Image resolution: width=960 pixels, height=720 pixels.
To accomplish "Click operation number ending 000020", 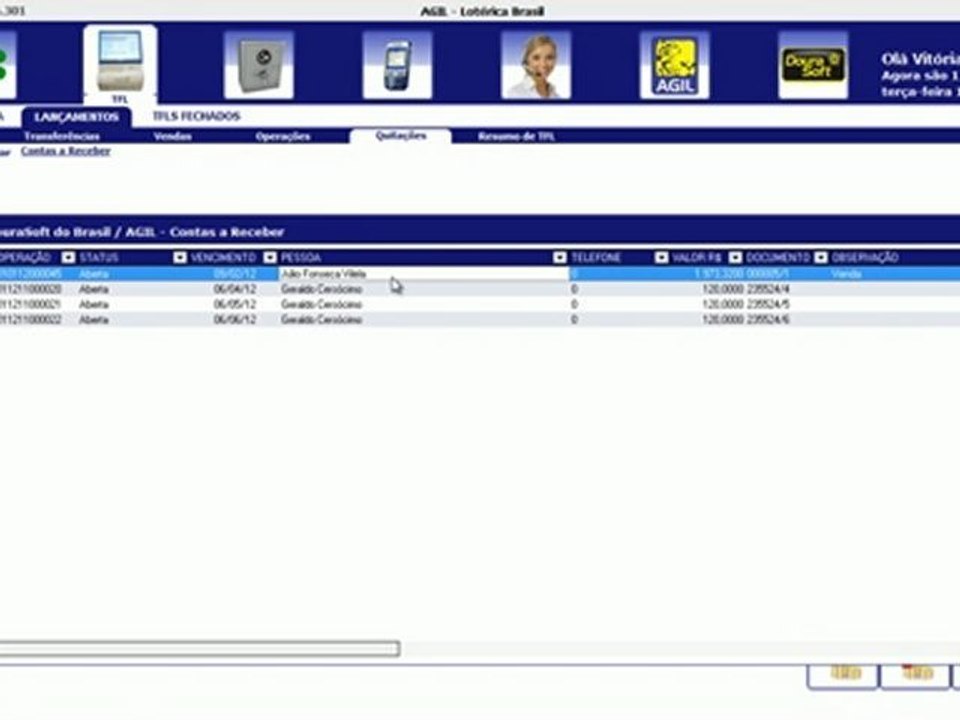I will (31, 289).
